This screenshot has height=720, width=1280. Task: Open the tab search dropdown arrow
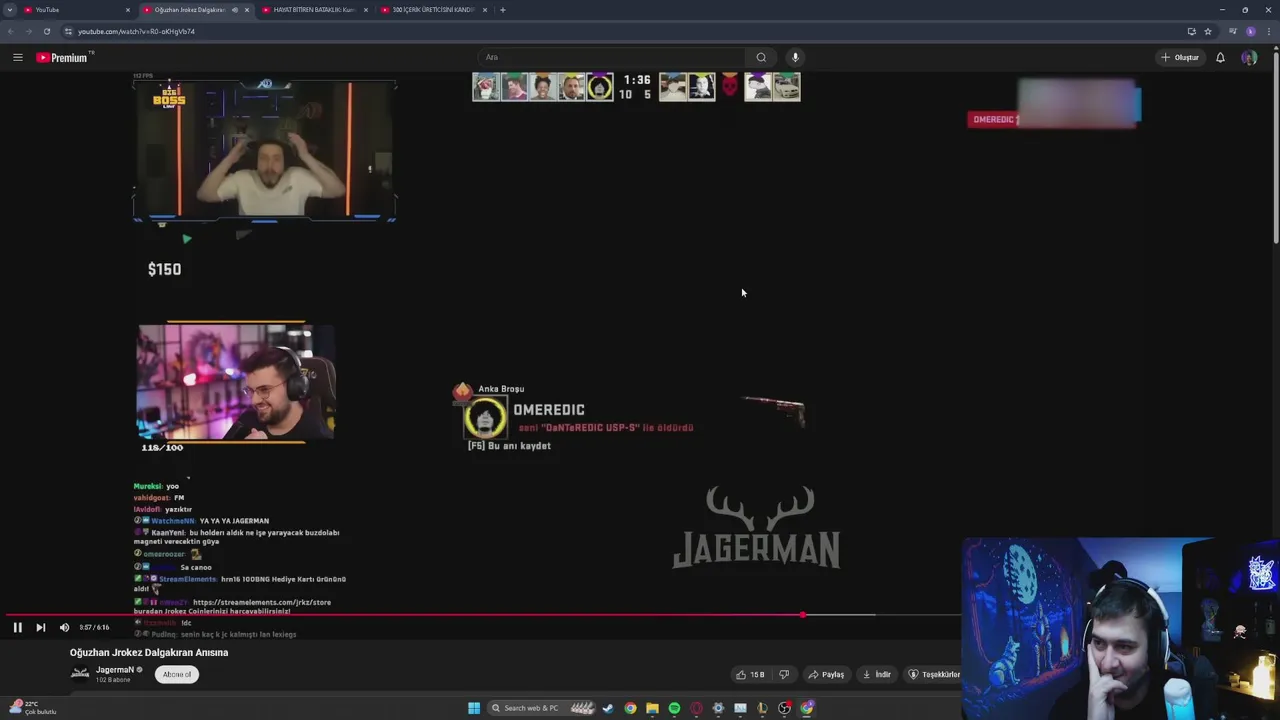coord(9,10)
